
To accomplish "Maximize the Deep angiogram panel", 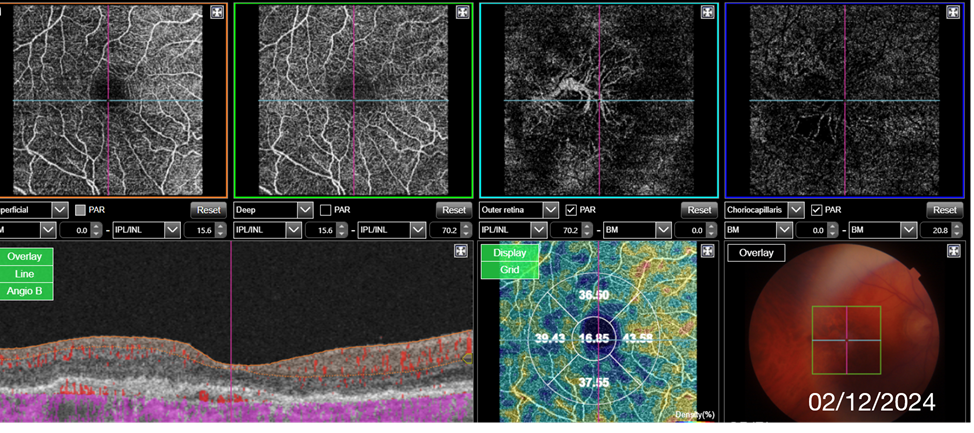I will [463, 12].
